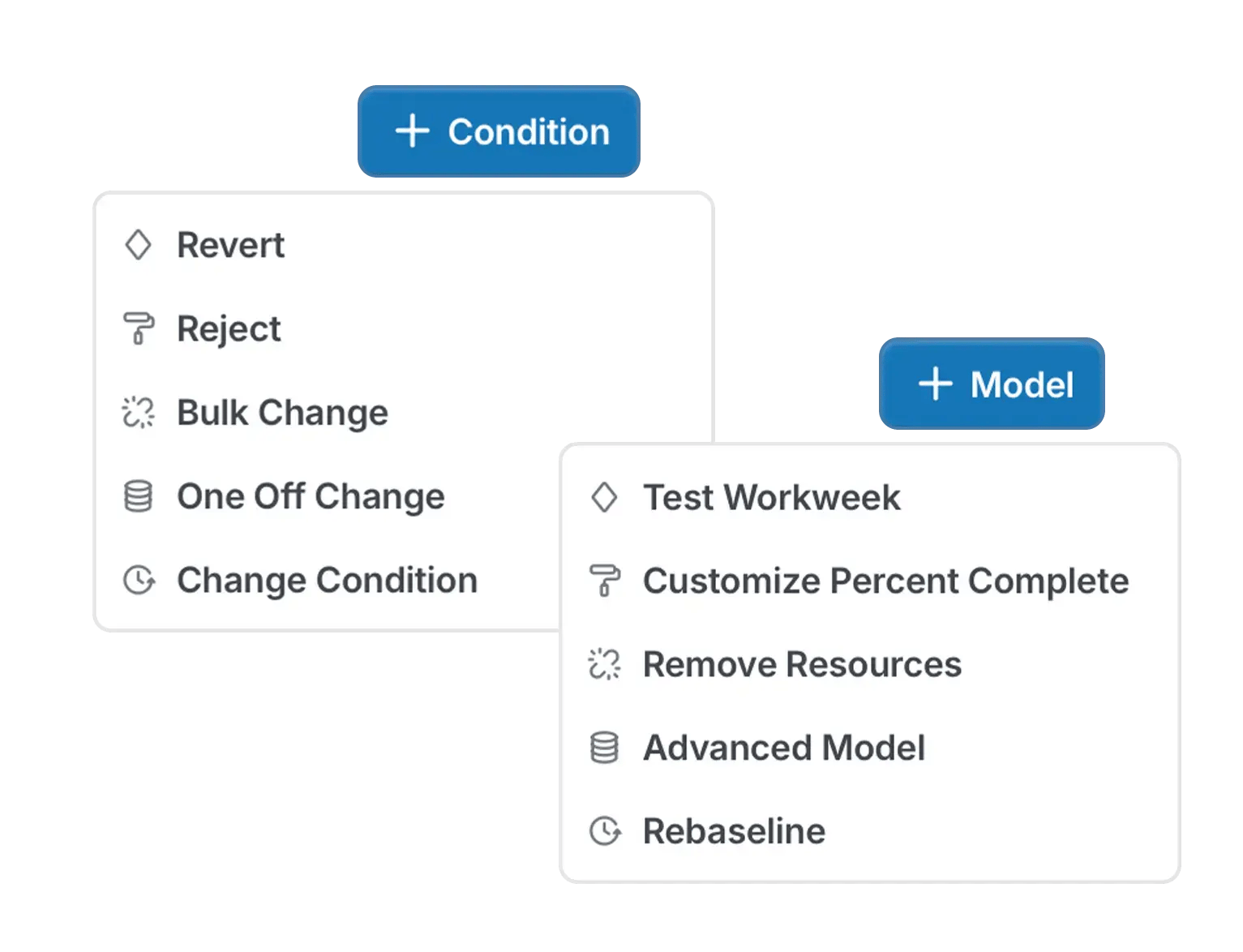1243x952 pixels.
Task: Select the paint roller icon next to Reject
Action: [x=139, y=329]
